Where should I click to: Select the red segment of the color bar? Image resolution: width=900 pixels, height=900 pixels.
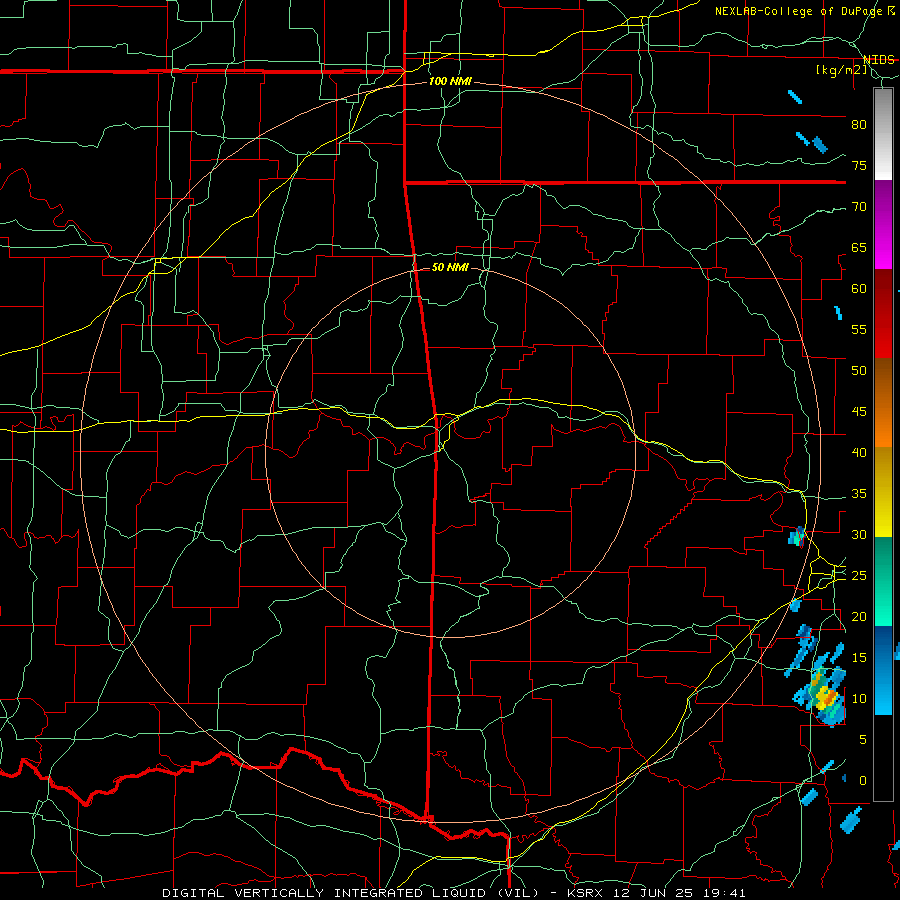point(883,314)
